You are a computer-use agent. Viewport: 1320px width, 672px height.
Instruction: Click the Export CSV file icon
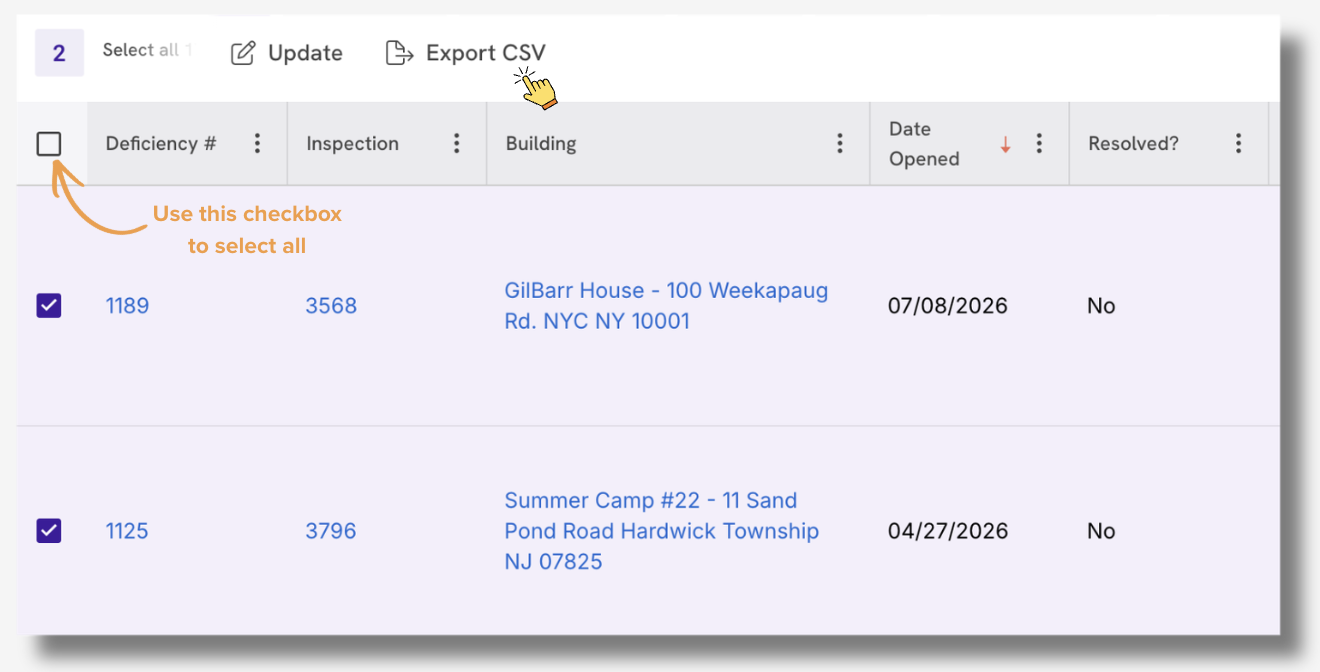[x=399, y=53]
